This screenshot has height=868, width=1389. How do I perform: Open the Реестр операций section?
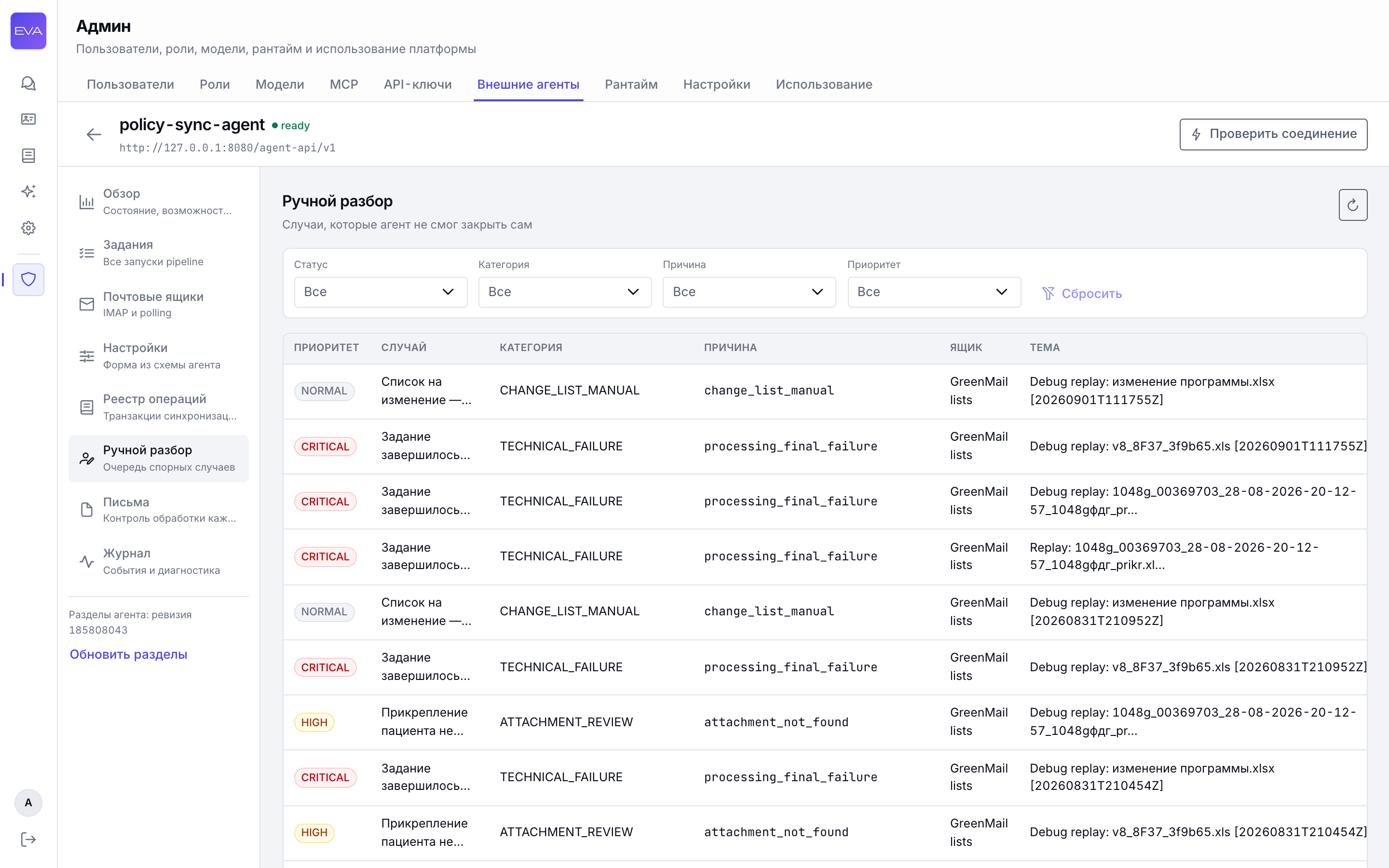tap(158, 407)
